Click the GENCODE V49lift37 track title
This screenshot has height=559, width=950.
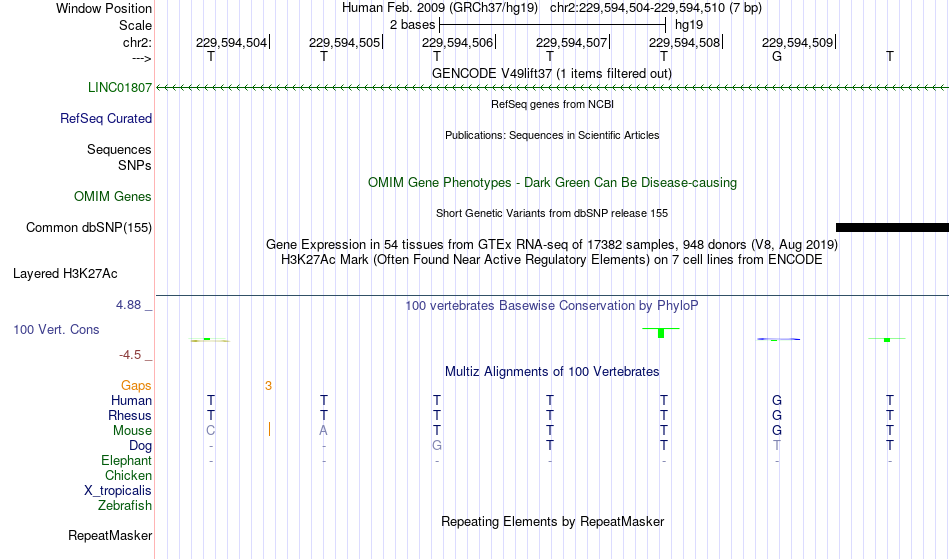[x=551, y=73]
